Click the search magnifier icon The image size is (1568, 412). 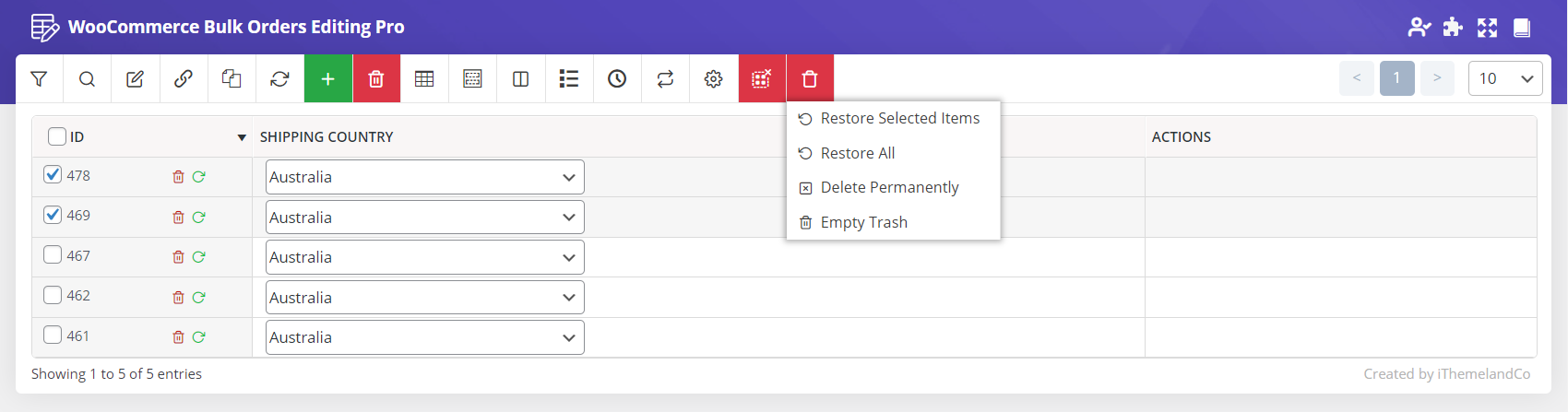87,79
